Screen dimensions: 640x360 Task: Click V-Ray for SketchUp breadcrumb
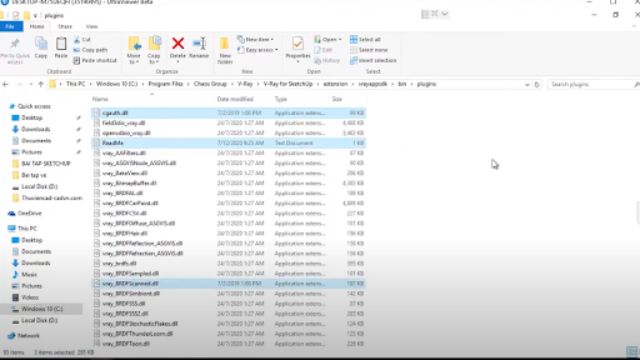pos(288,84)
